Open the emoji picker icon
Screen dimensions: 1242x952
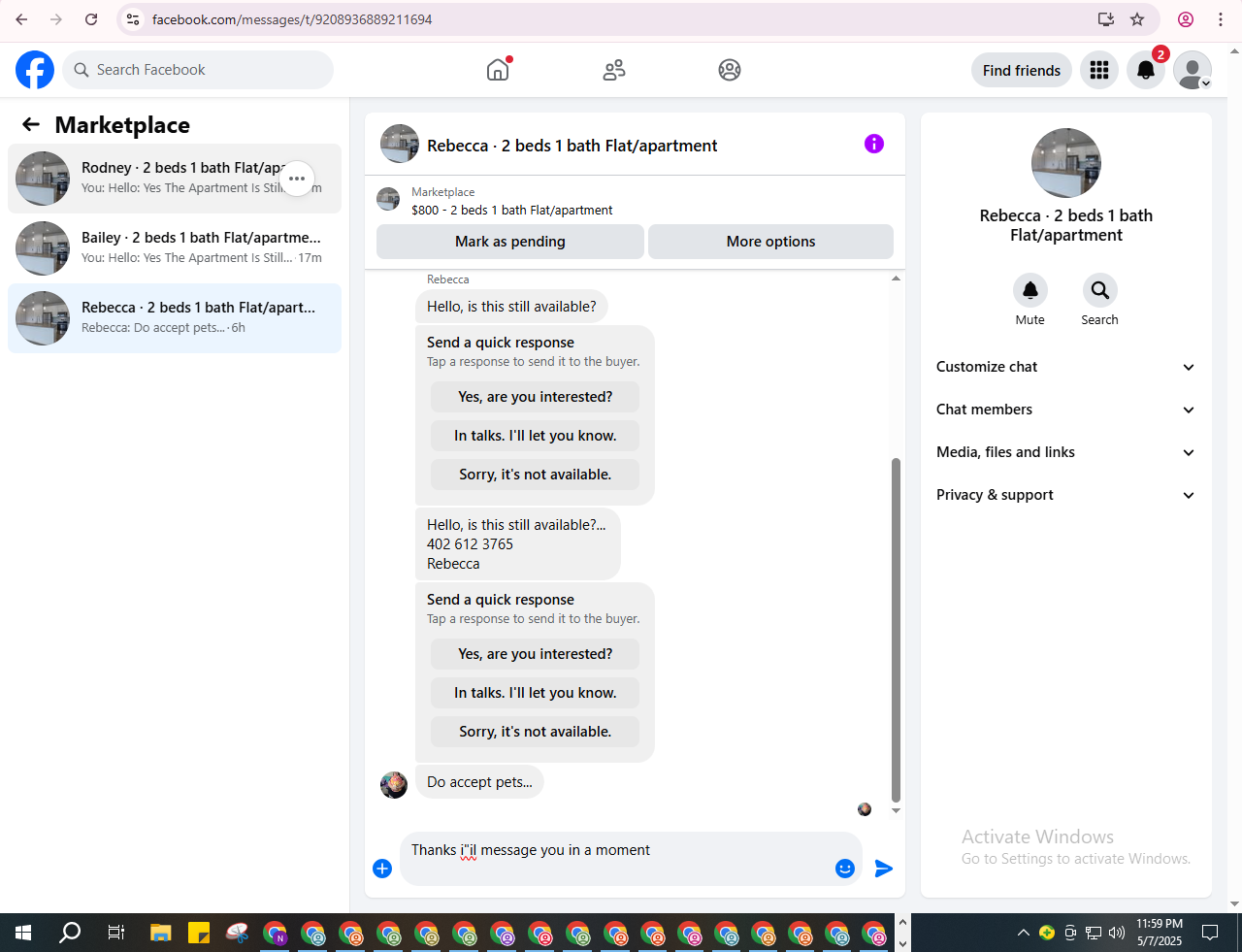pyautogui.click(x=845, y=869)
